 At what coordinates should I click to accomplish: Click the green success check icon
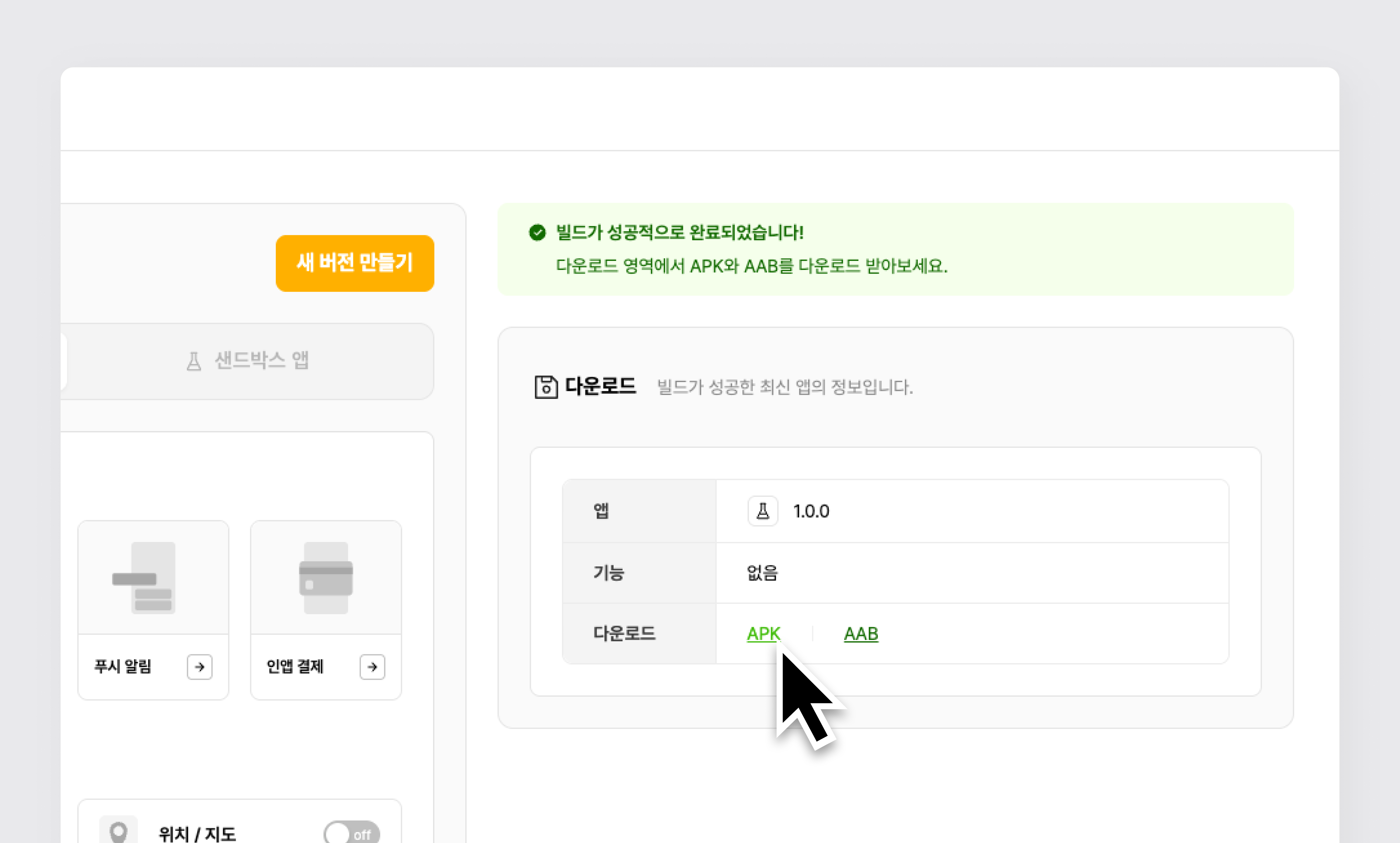pos(537,232)
